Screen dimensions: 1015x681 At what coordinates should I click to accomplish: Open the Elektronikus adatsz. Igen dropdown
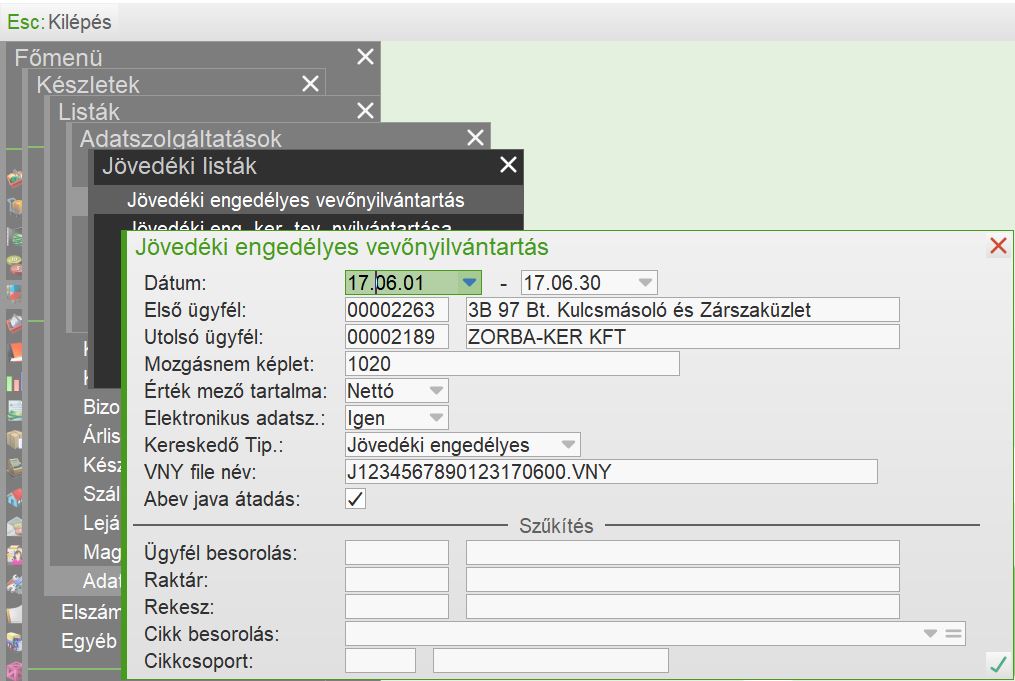point(436,418)
